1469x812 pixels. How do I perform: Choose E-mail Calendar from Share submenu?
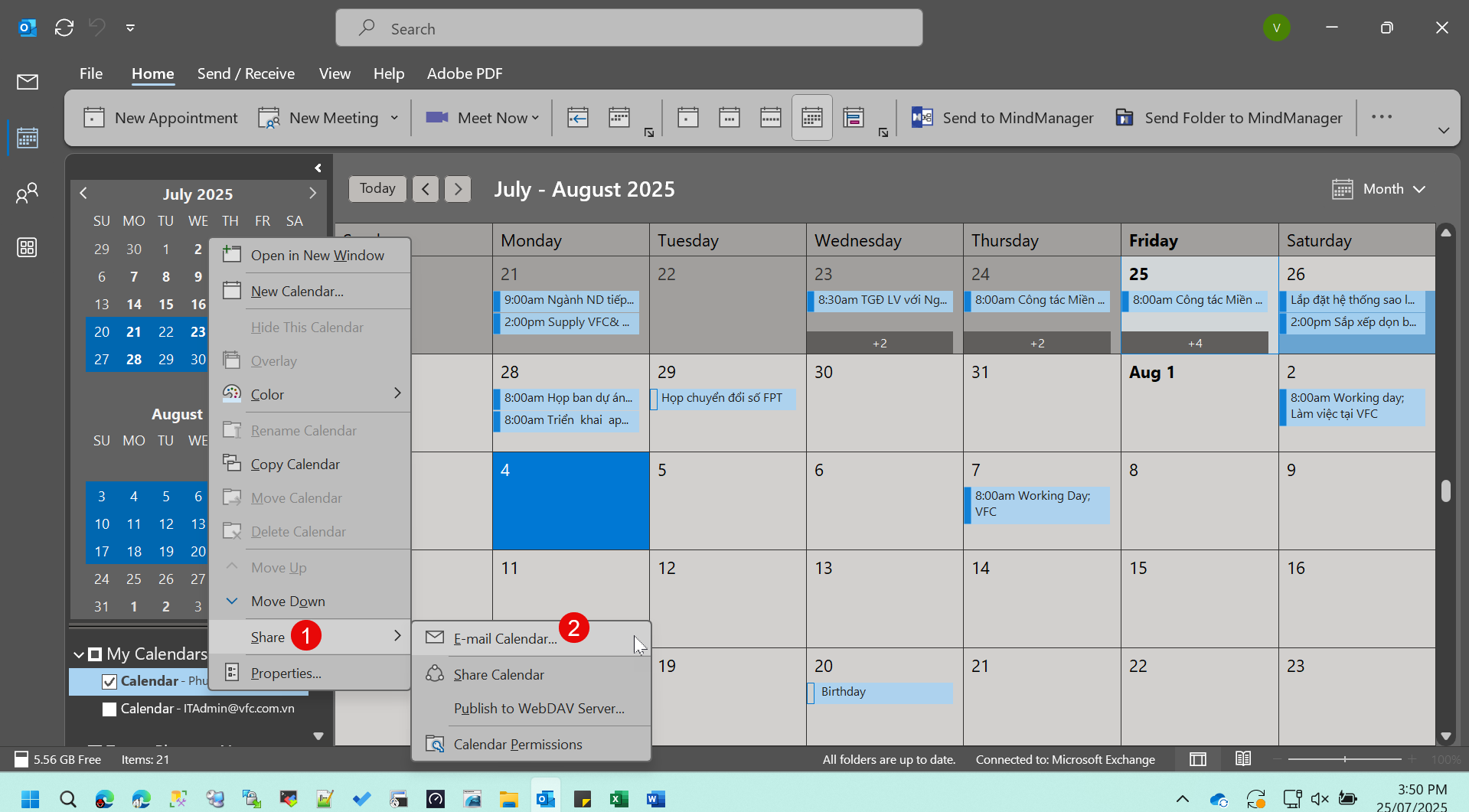coord(504,638)
